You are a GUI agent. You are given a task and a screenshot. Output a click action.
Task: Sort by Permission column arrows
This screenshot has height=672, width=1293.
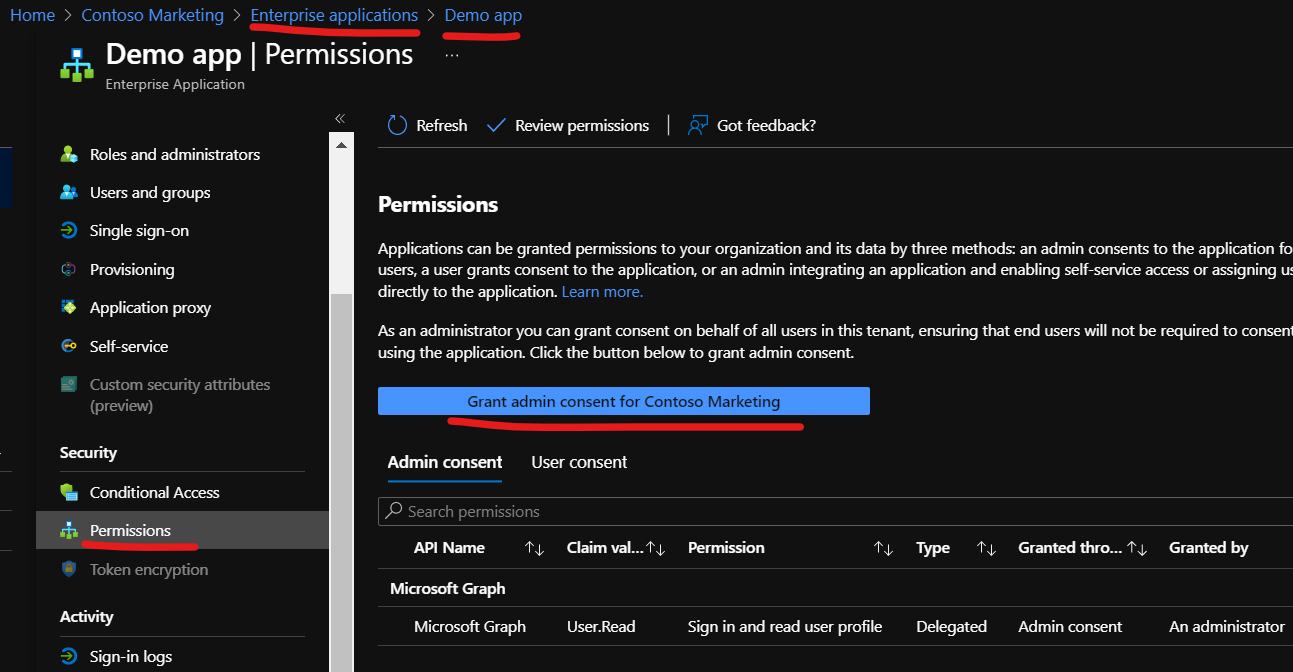(883, 548)
